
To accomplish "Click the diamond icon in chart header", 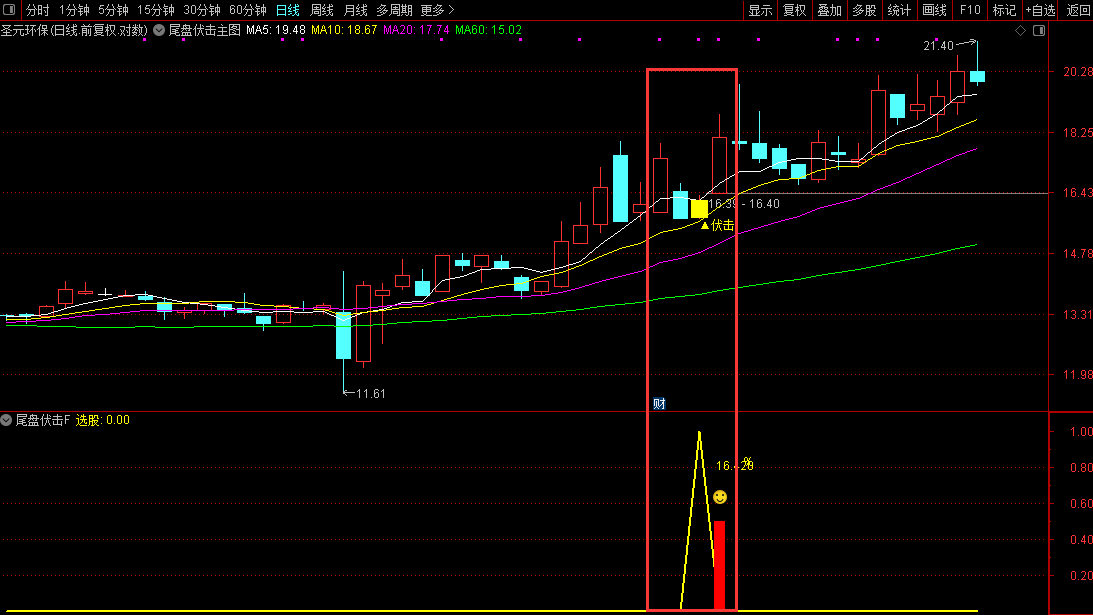I will 1021,31.
